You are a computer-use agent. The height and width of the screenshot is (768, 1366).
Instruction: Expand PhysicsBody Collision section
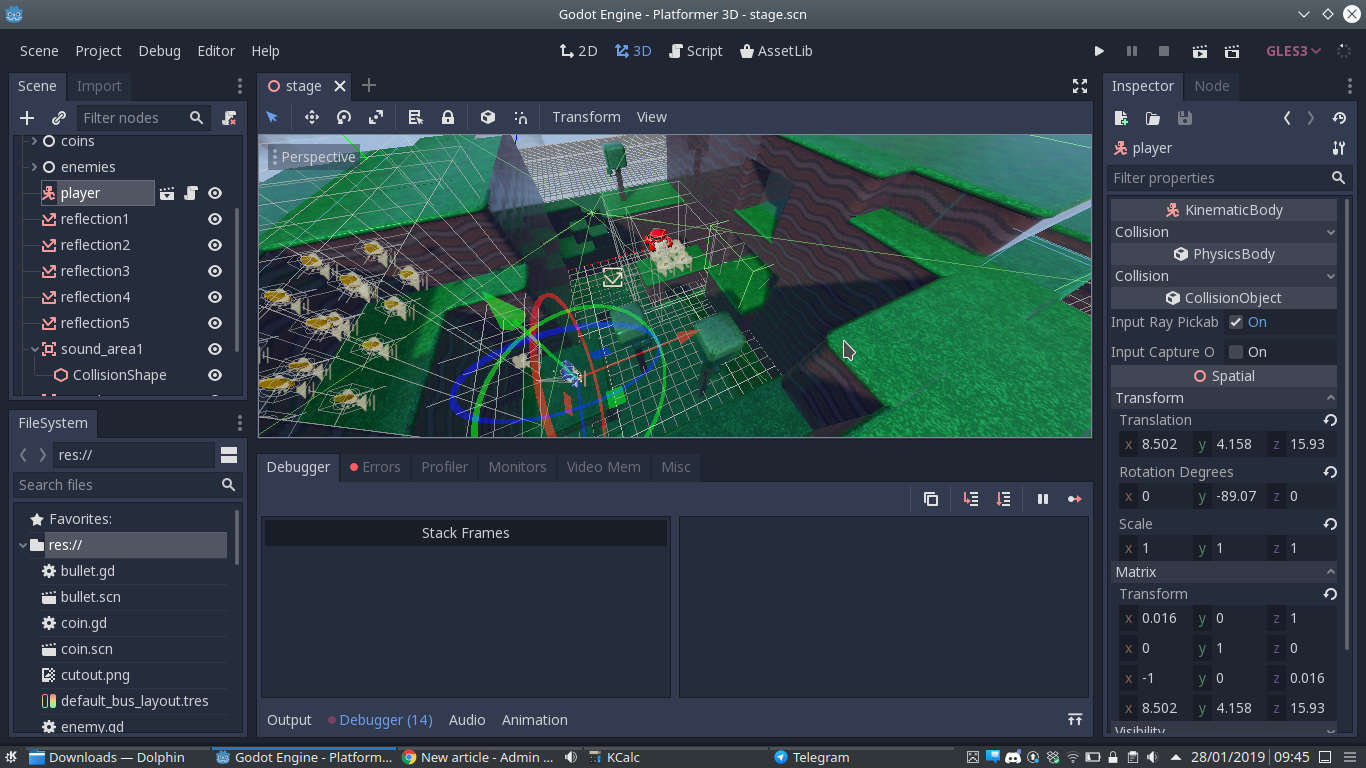pos(1224,276)
